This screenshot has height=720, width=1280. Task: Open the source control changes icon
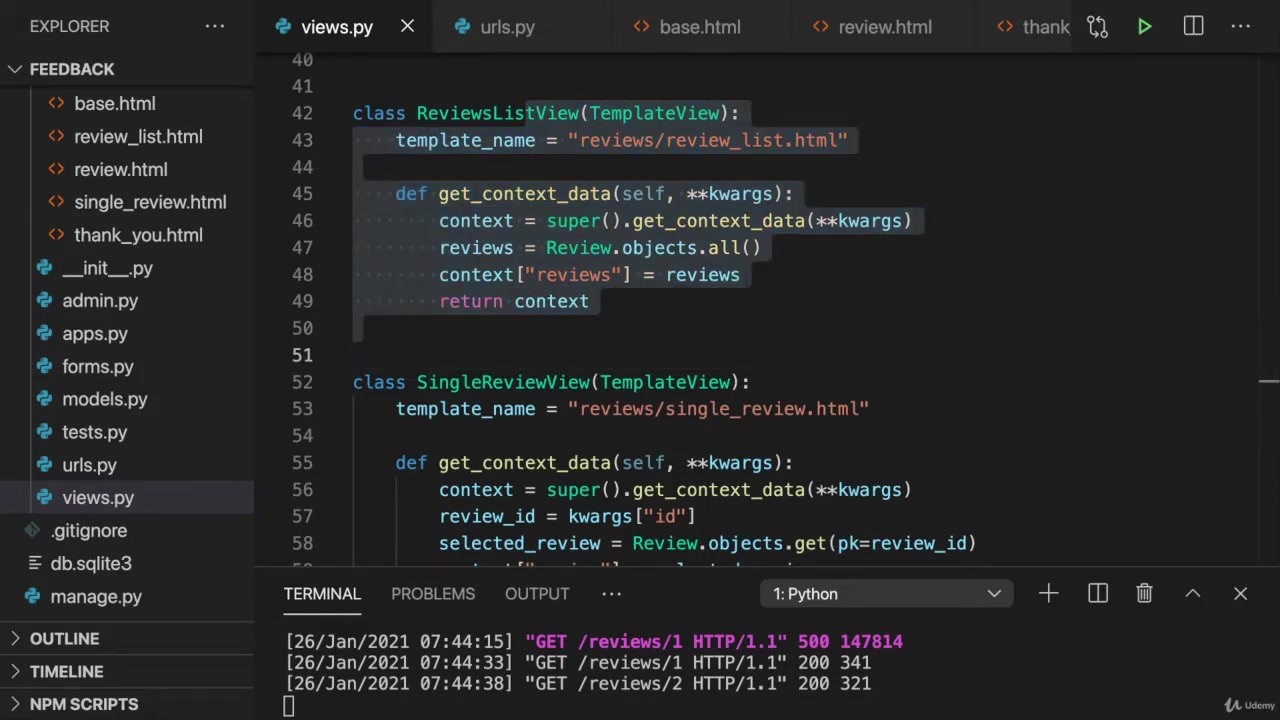click(1097, 27)
